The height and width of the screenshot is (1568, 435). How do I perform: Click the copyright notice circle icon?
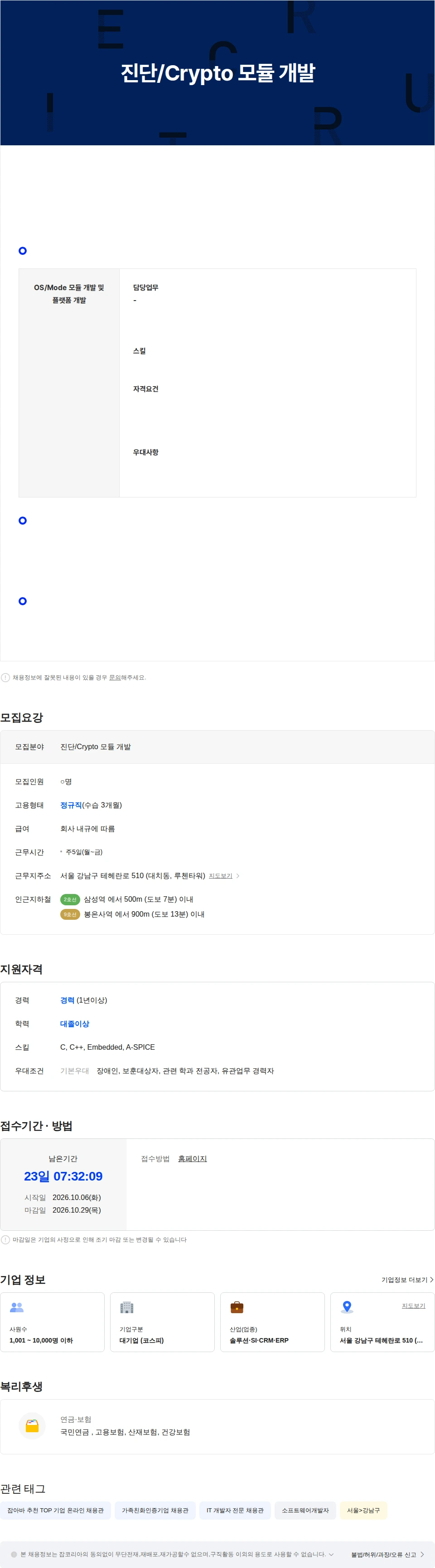(14, 1554)
